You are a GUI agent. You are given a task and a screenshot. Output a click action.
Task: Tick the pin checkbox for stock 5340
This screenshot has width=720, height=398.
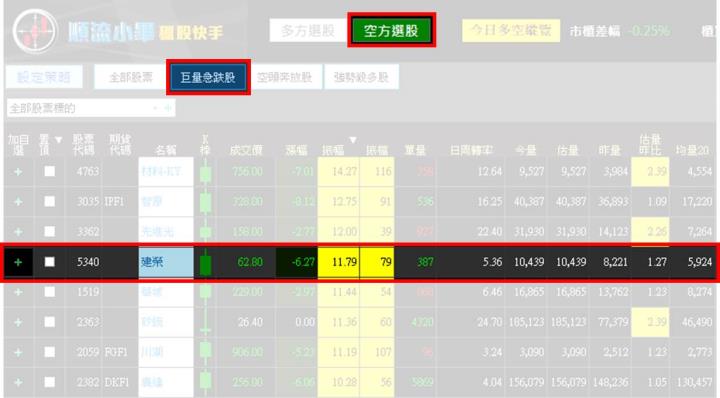pyautogui.click(x=50, y=262)
